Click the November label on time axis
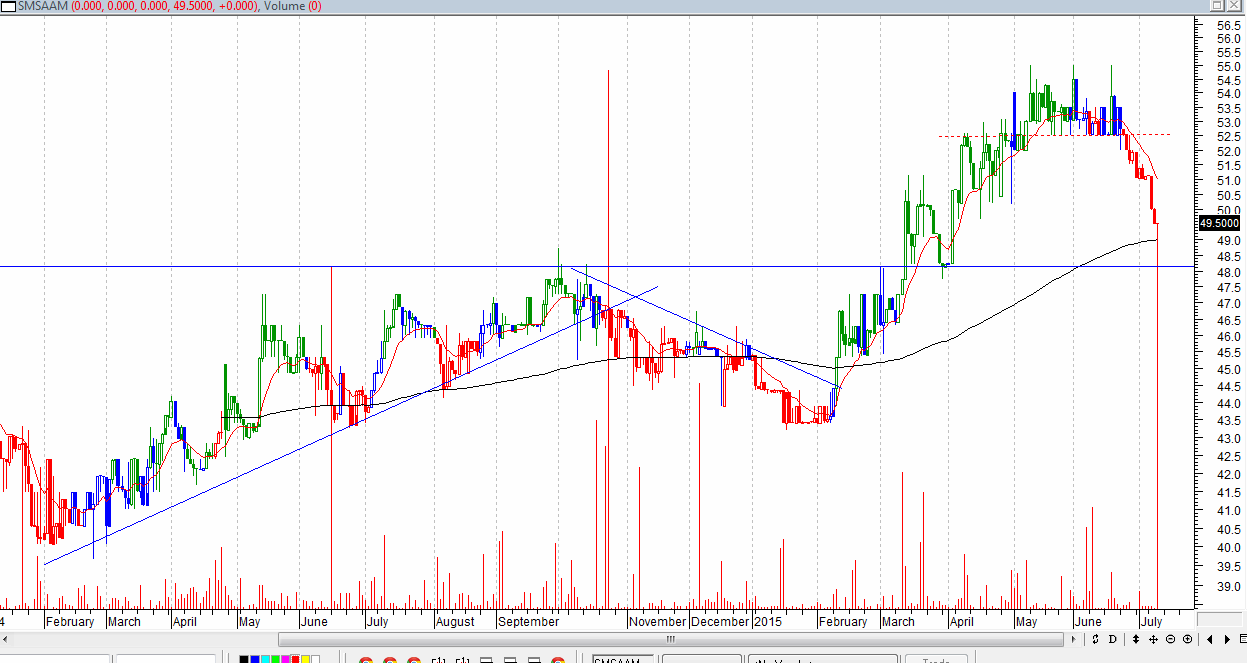Image resolution: width=1250 pixels, height=663 pixels. coord(657,621)
